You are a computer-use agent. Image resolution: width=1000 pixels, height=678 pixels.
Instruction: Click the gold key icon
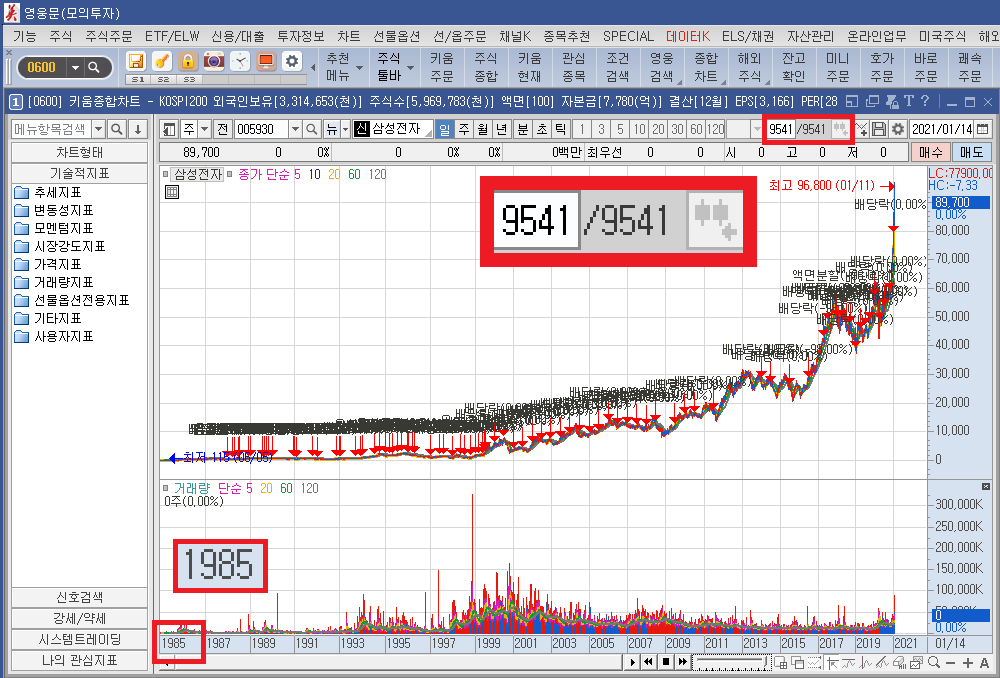pos(162,61)
